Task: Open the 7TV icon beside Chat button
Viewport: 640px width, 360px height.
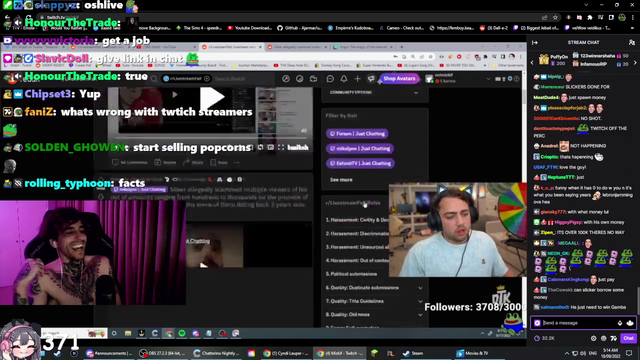Action: point(613,338)
